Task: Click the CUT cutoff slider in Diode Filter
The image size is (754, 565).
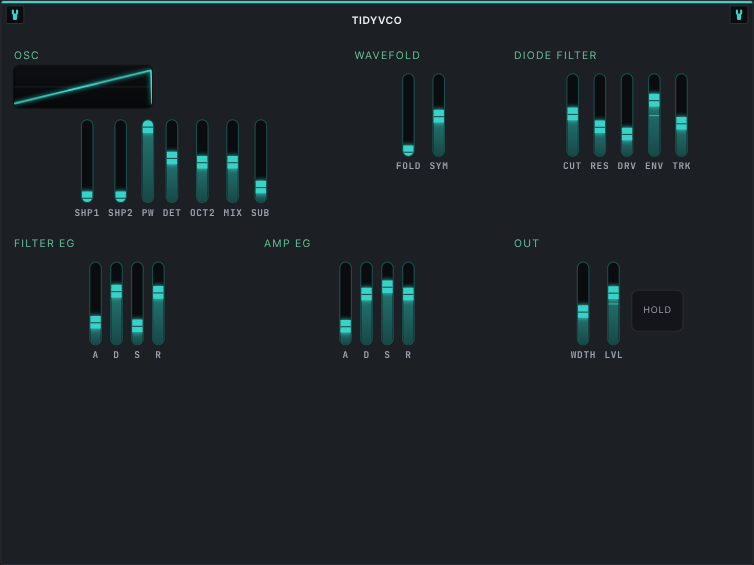Action: tap(572, 115)
